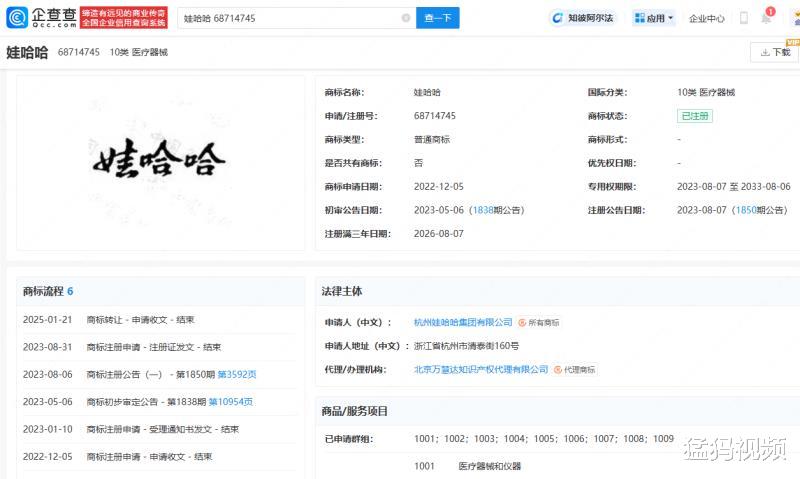Select the 2023-08-31 注册证发文 process row
This screenshot has height=479, width=800.
[160, 347]
